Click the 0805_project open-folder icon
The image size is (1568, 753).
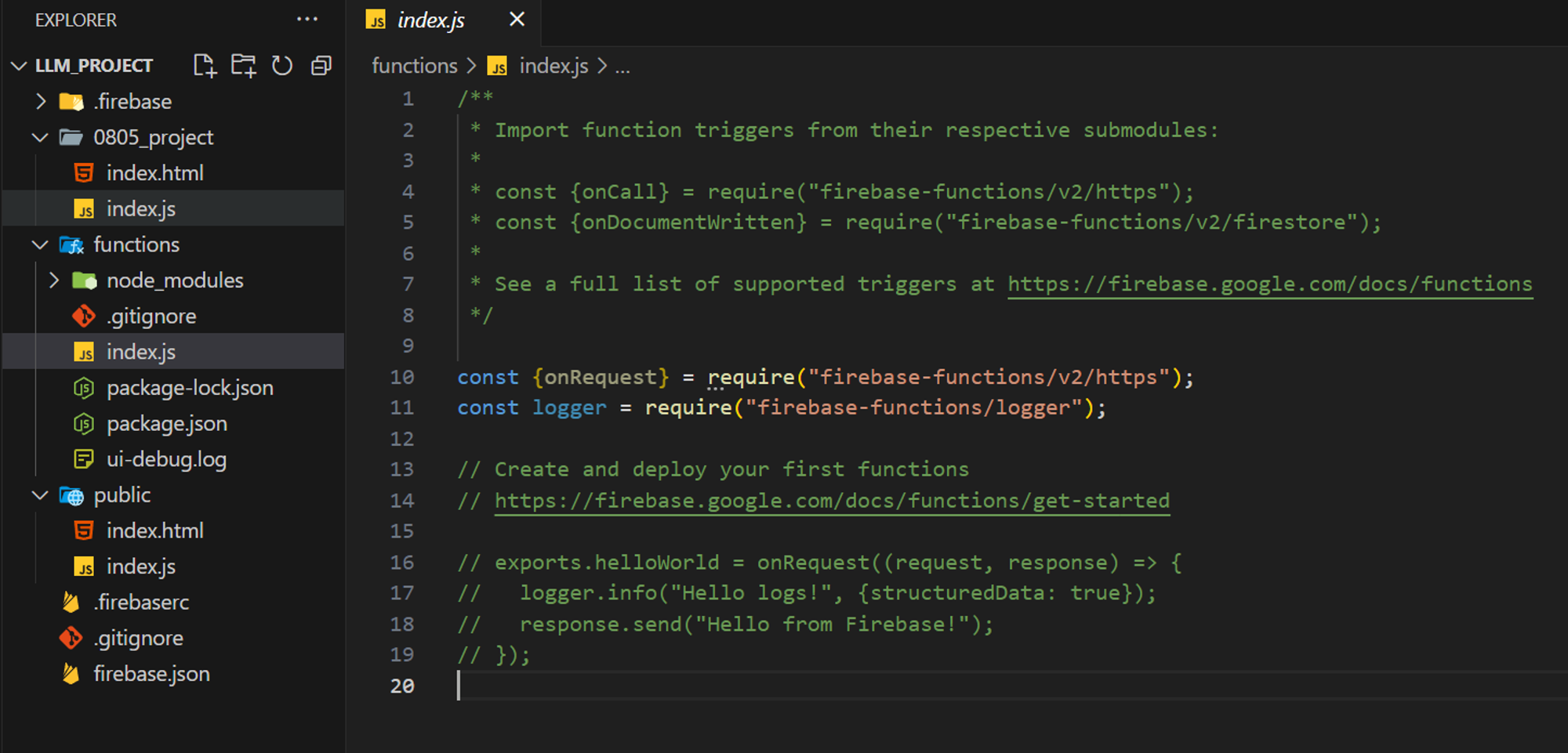pyautogui.click(x=71, y=138)
